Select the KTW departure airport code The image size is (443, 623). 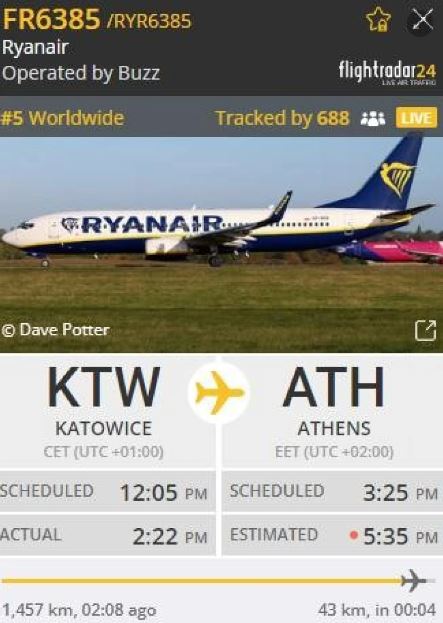104,387
